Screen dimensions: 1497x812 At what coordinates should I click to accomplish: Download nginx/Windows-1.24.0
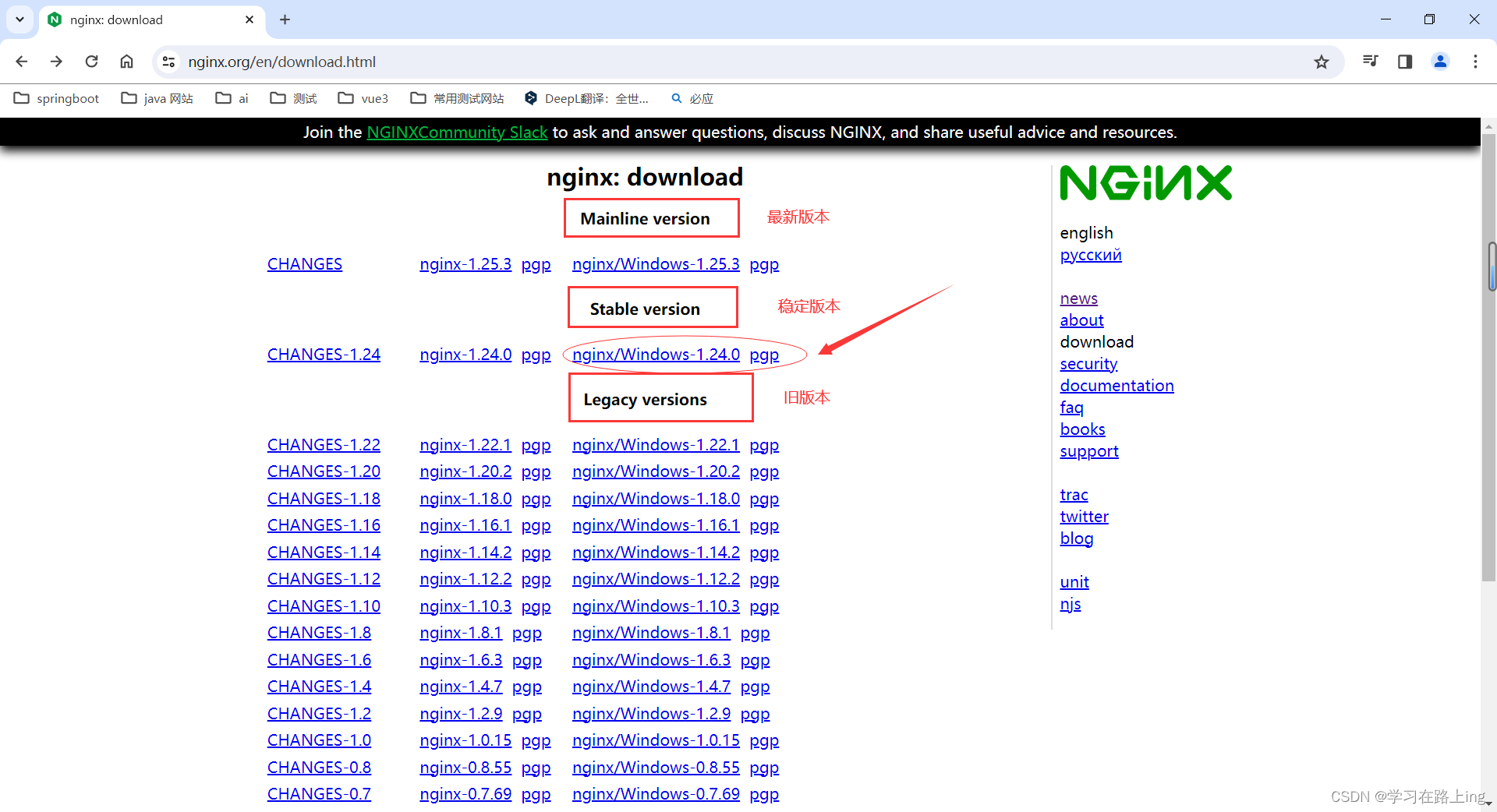656,354
